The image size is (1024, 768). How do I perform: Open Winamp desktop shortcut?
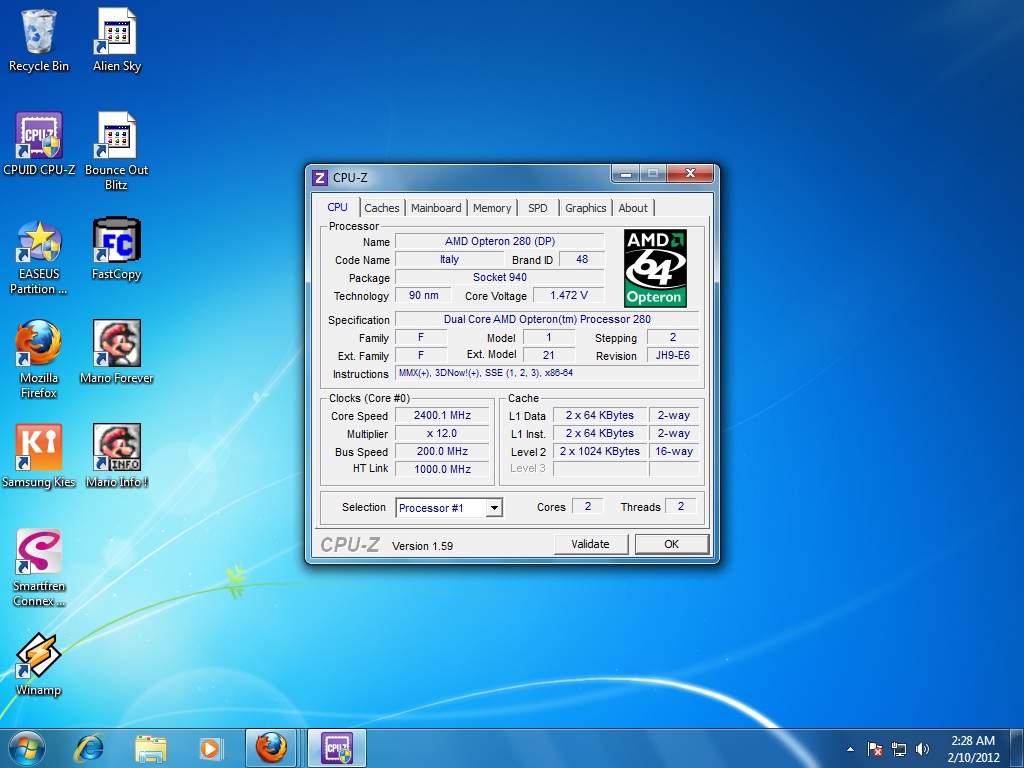(x=39, y=658)
